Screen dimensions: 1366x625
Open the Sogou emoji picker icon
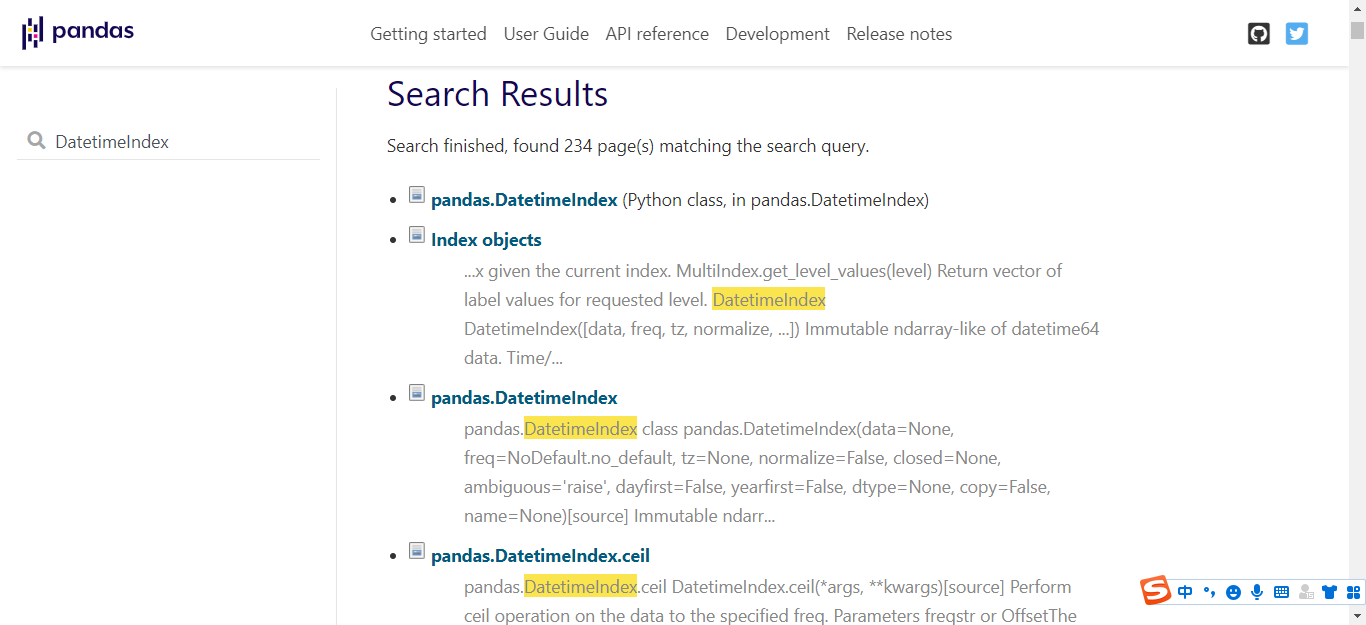pos(1233,591)
